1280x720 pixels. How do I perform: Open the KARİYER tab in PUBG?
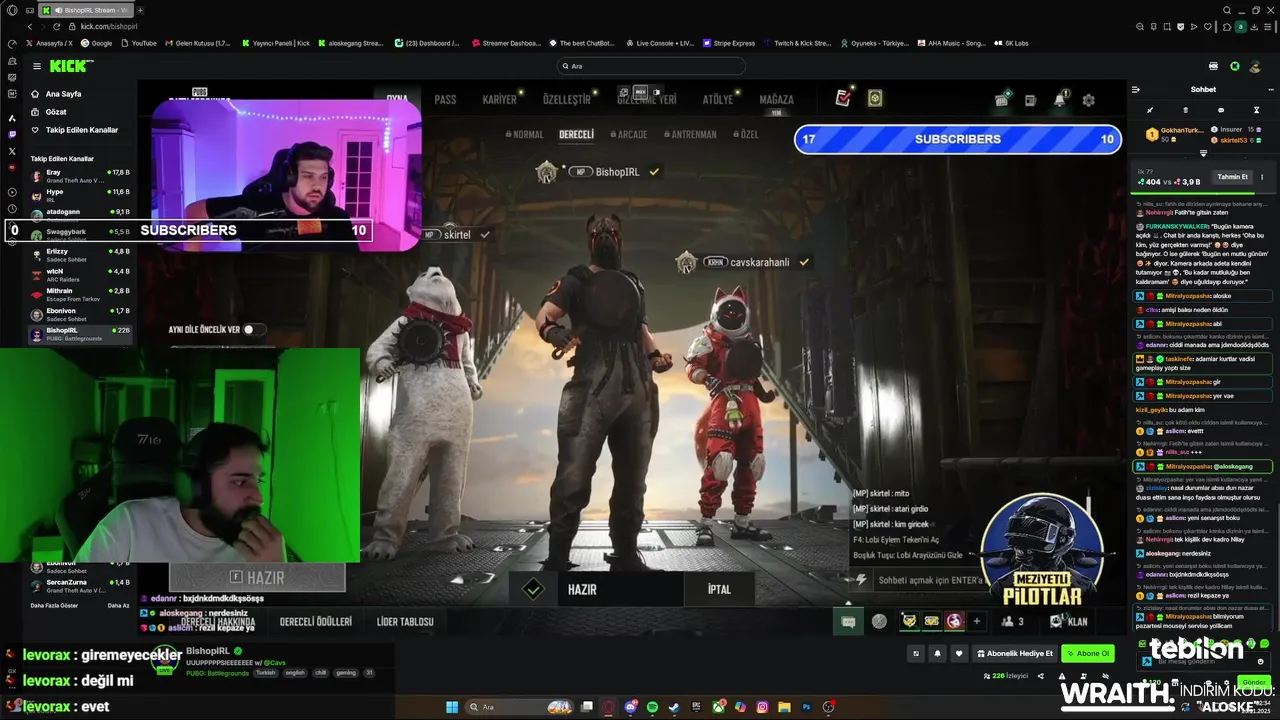pyautogui.click(x=499, y=99)
